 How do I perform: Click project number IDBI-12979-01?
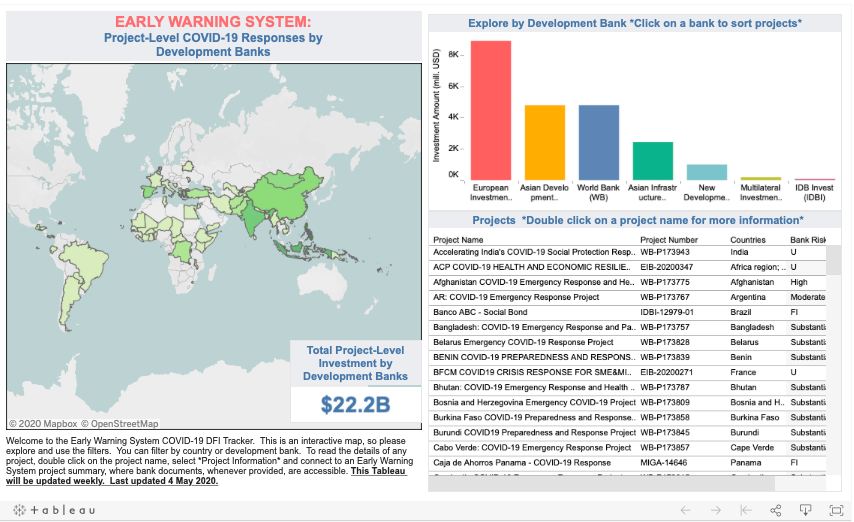pyautogui.click(x=667, y=312)
